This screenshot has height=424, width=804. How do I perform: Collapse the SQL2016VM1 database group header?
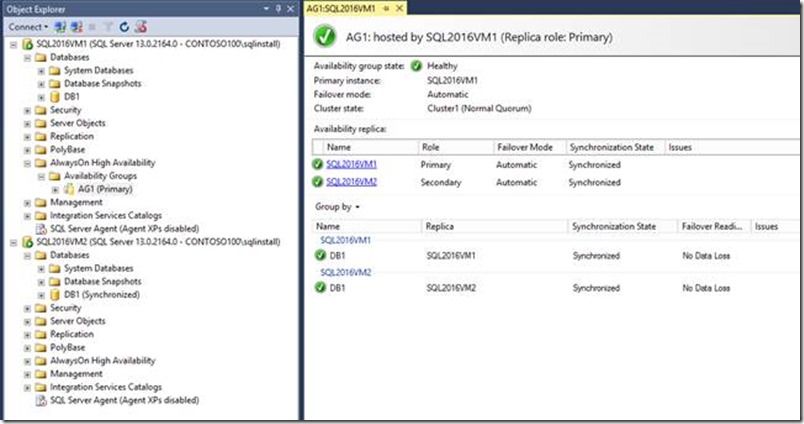point(345,240)
